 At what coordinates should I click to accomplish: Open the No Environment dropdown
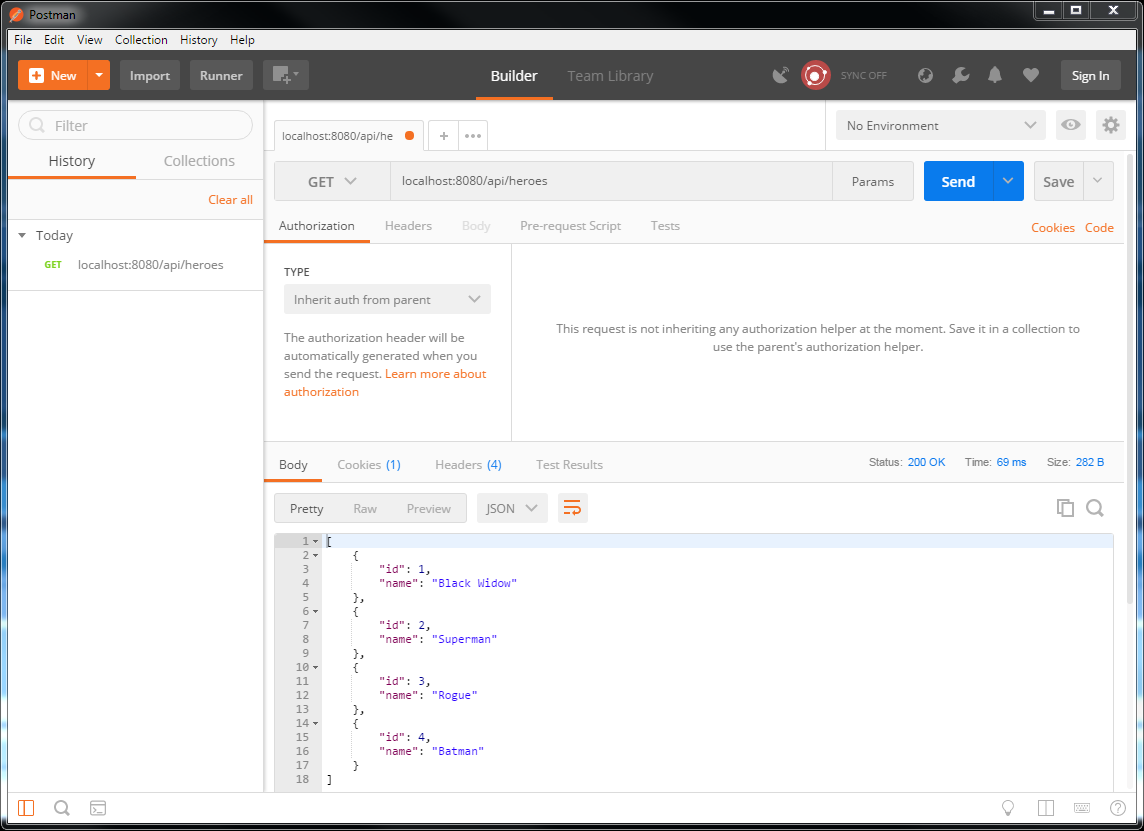tap(940, 125)
